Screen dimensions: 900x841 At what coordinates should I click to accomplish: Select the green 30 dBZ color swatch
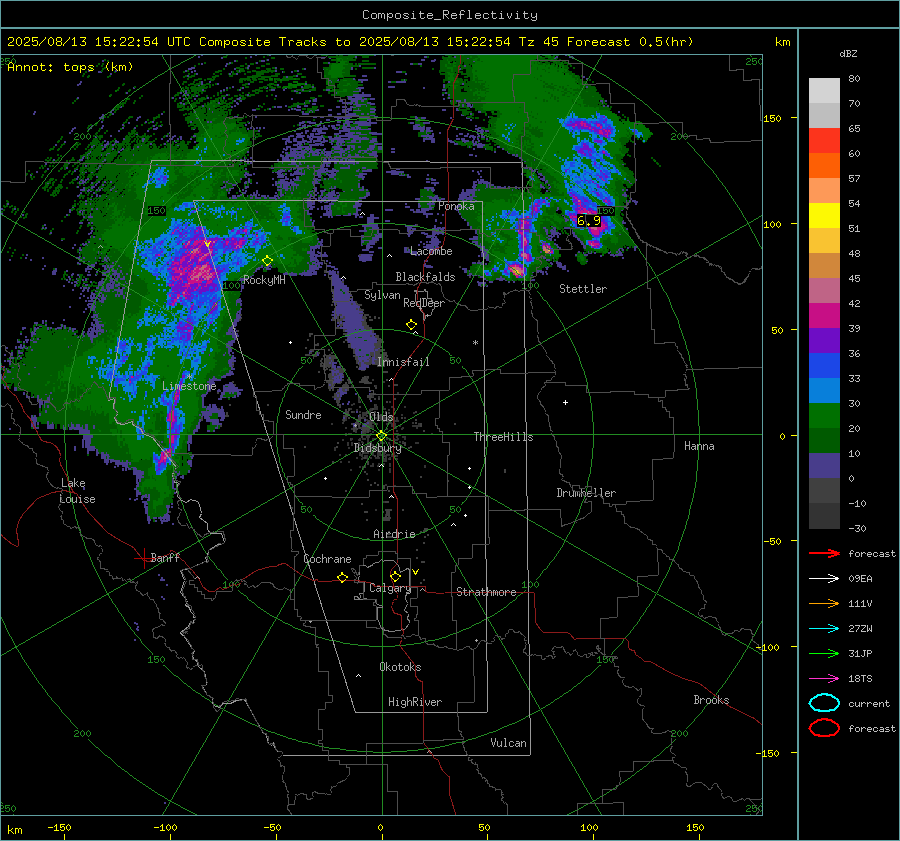(x=824, y=415)
